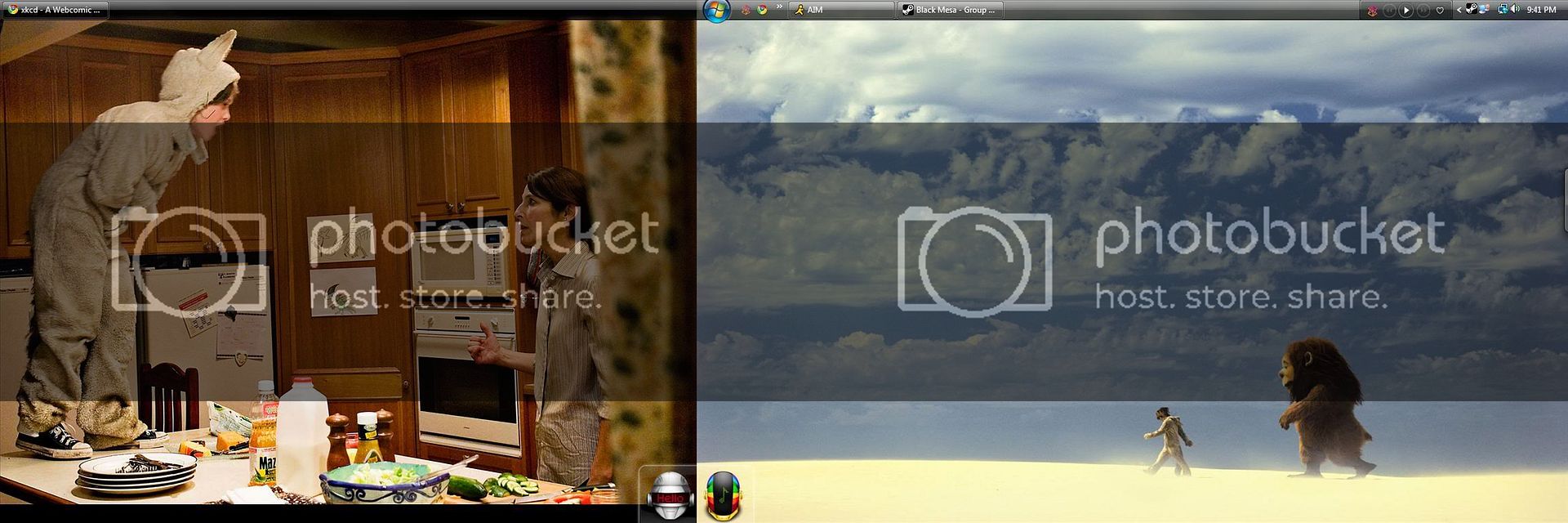This screenshot has width=1568, height=523.
Task: Open the network connection tray icon
Action: [x=1503, y=10]
